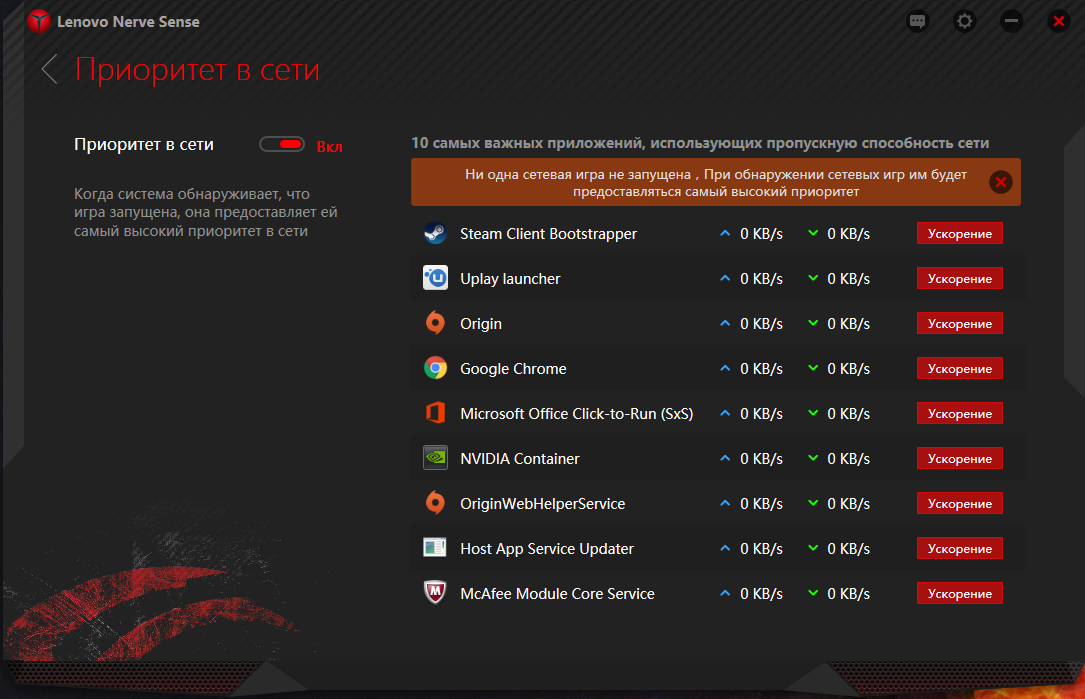Click the Origin app icon

click(x=435, y=323)
